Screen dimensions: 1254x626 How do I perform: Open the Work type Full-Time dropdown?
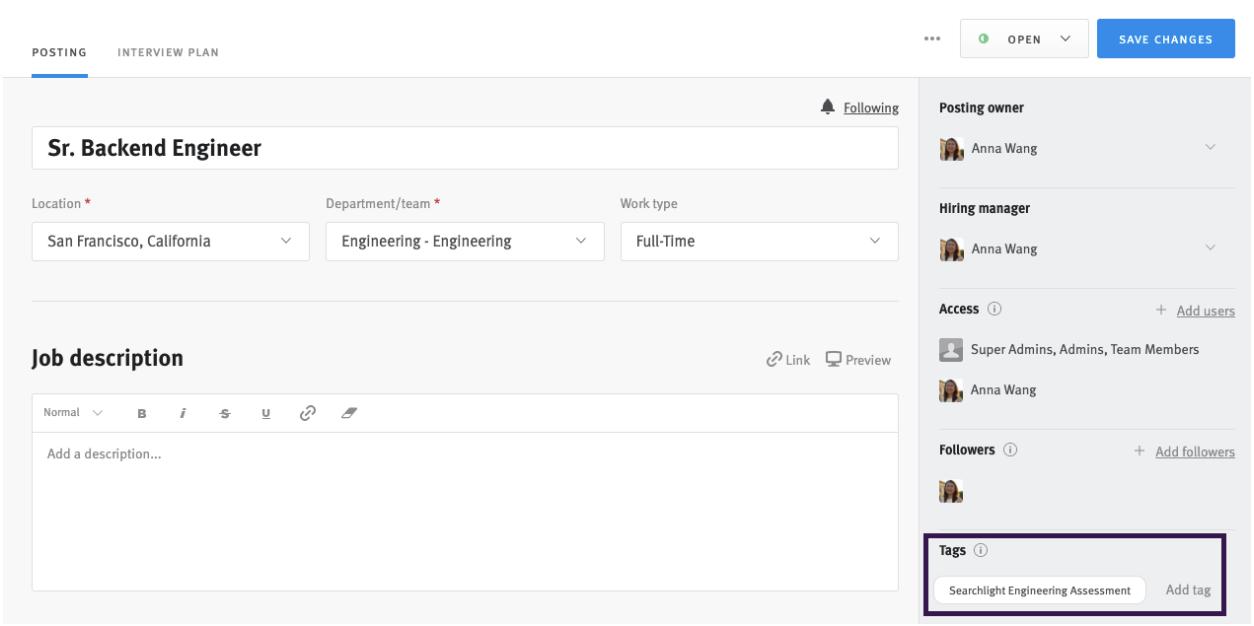[759, 241]
